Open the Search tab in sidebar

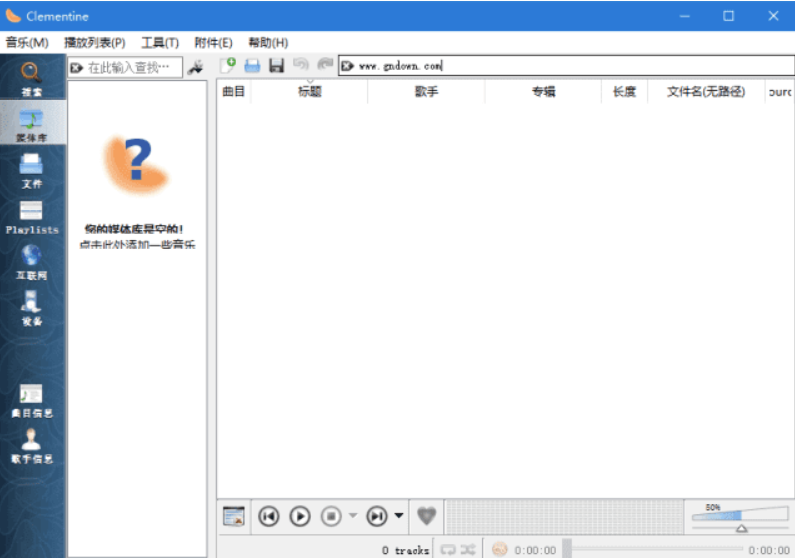tap(31, 79)
